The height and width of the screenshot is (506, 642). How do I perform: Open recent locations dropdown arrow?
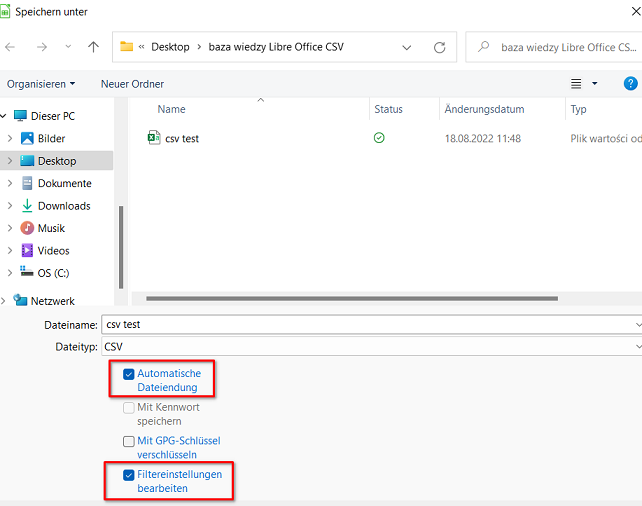click(x=68, y=47)
